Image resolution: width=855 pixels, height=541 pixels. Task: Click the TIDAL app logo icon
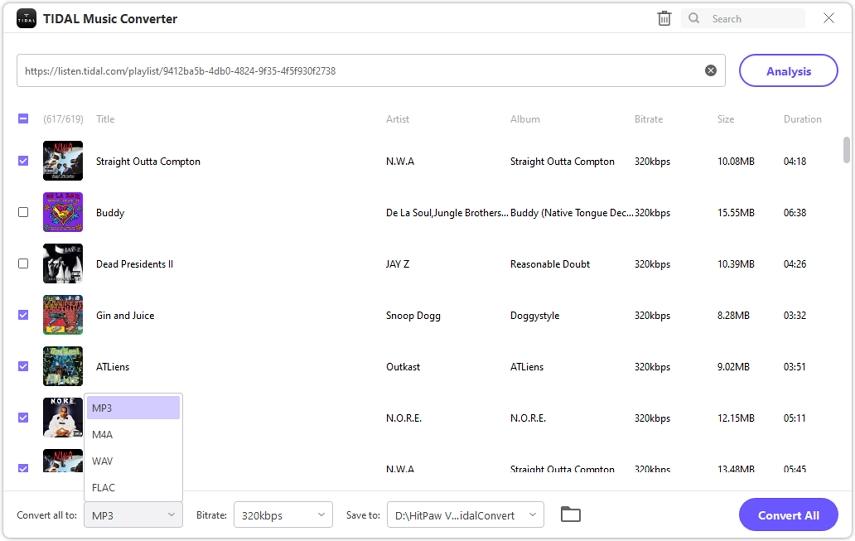coord(26,19)
